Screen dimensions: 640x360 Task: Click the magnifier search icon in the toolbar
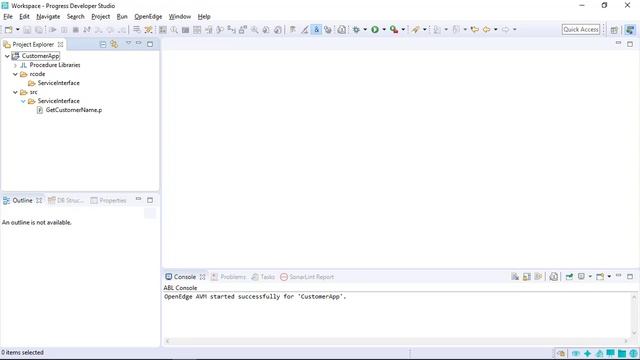(x=174, y=30)
